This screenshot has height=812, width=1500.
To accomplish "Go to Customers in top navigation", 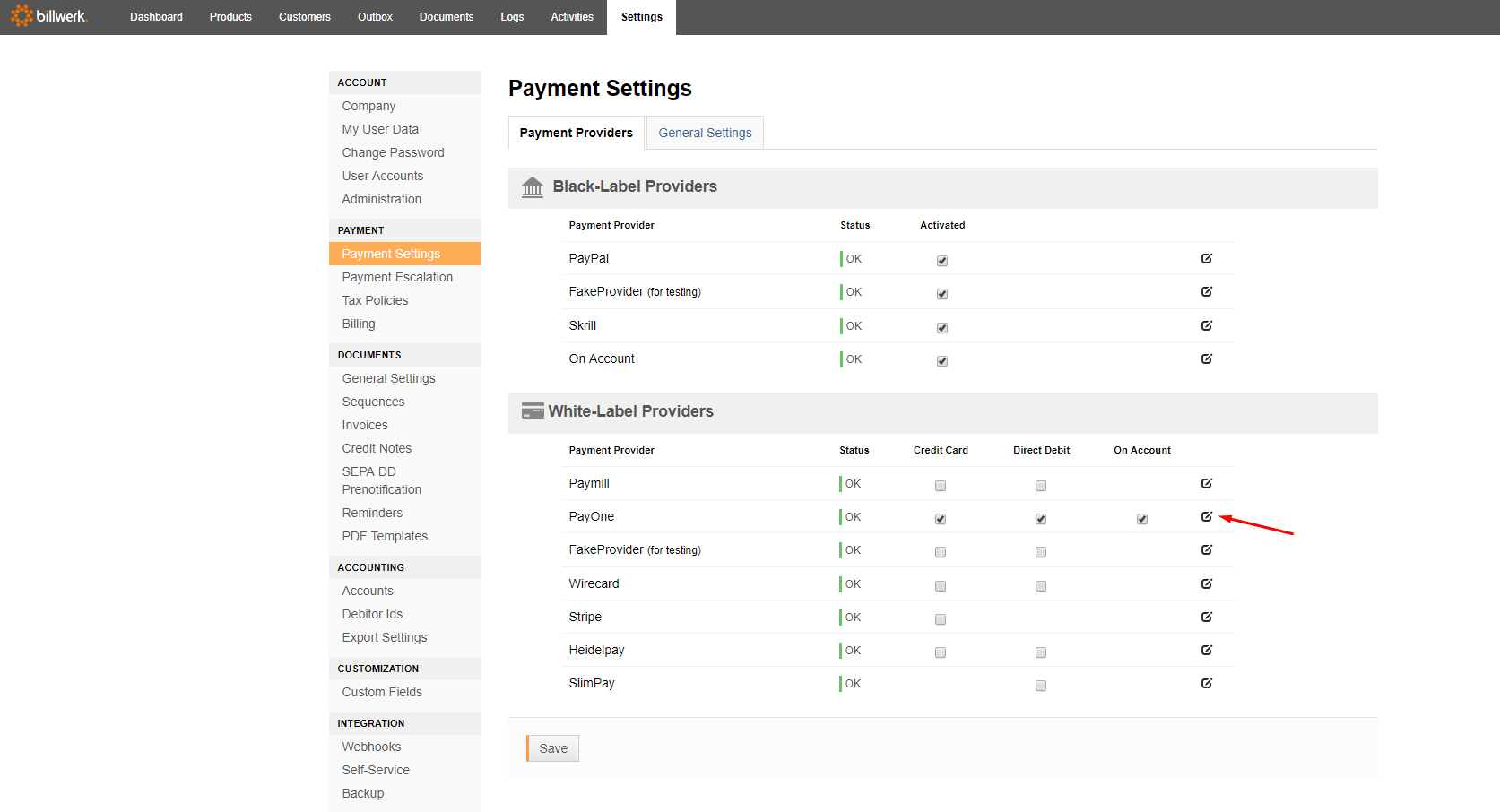I will click(305, 17).
